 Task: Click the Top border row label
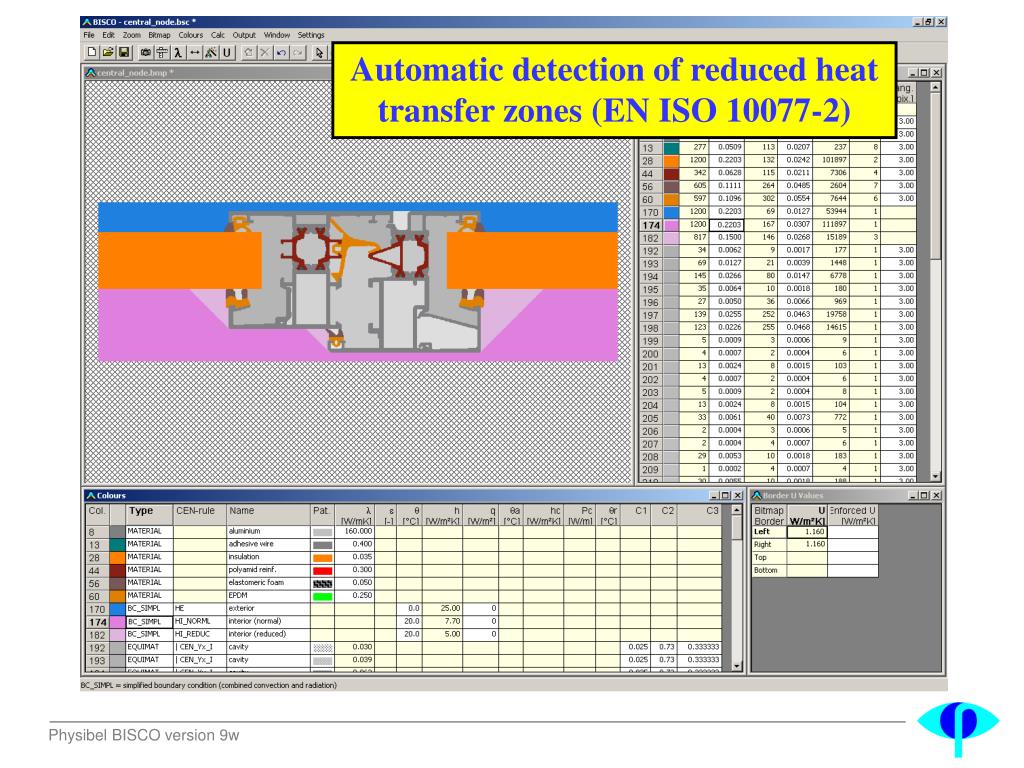coord(769,558)
